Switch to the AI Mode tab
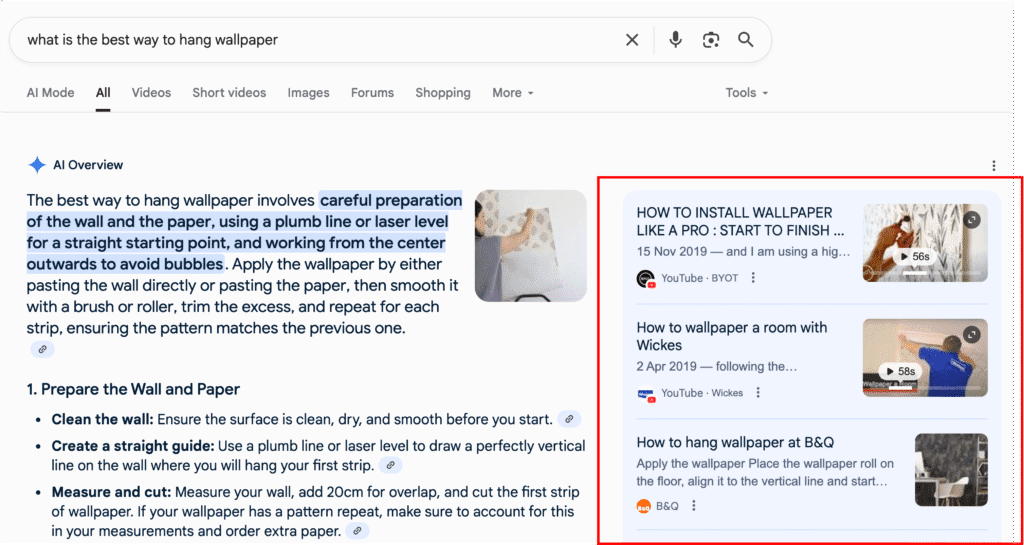1024x545 pixels. 51,93
